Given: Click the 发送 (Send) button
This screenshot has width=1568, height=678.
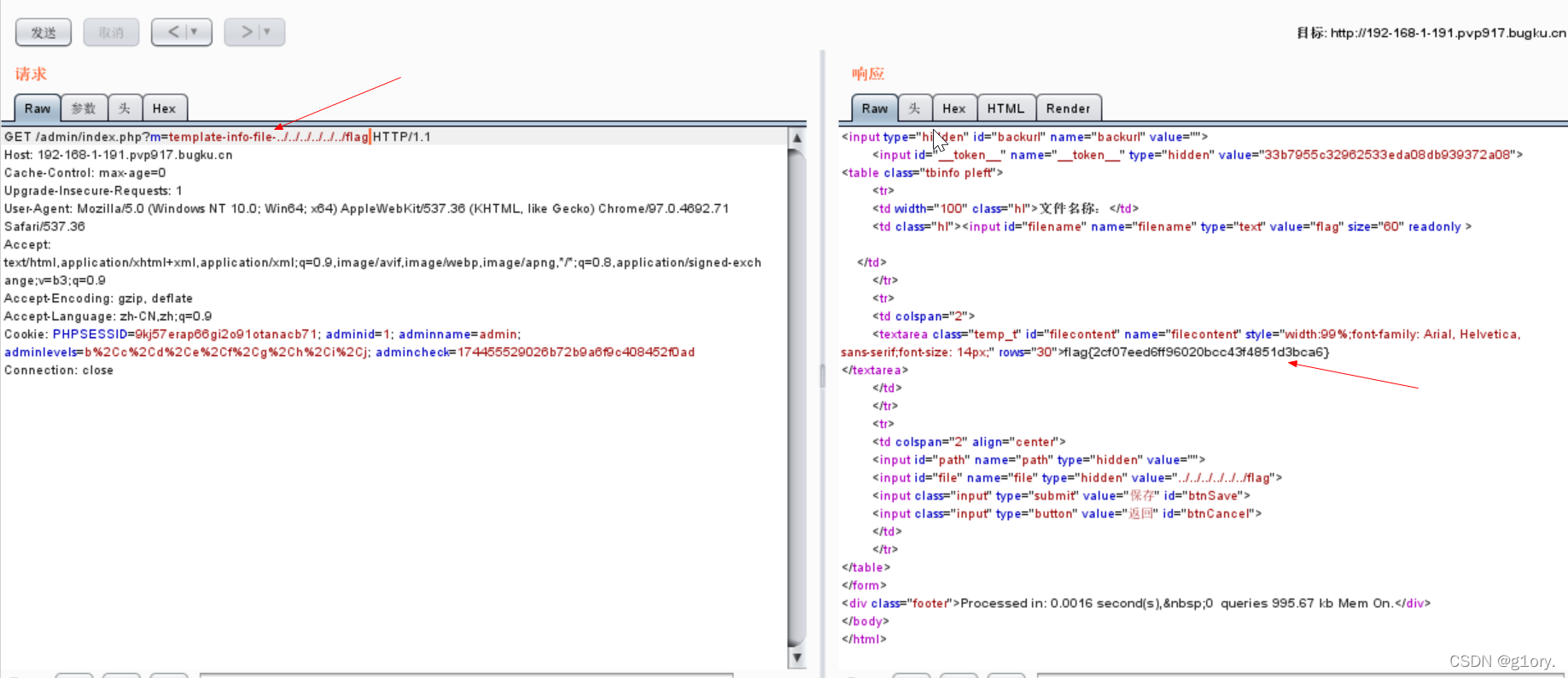Looking at the screenshot, I should click(x=44, y=32).
